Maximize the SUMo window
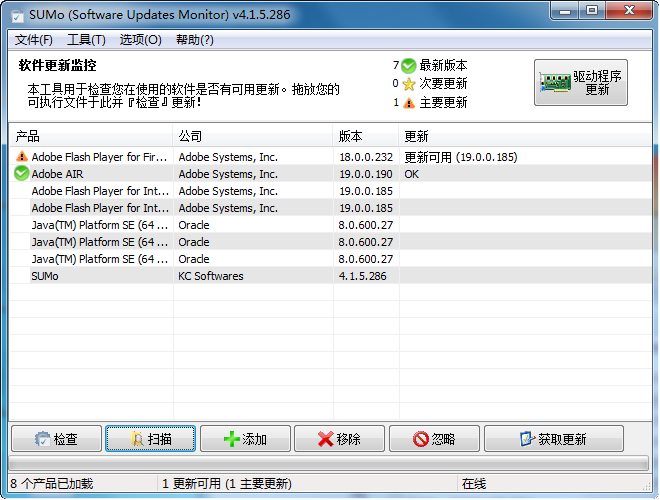Viewport: 660px width, 500px height. [x=592, y=11]
